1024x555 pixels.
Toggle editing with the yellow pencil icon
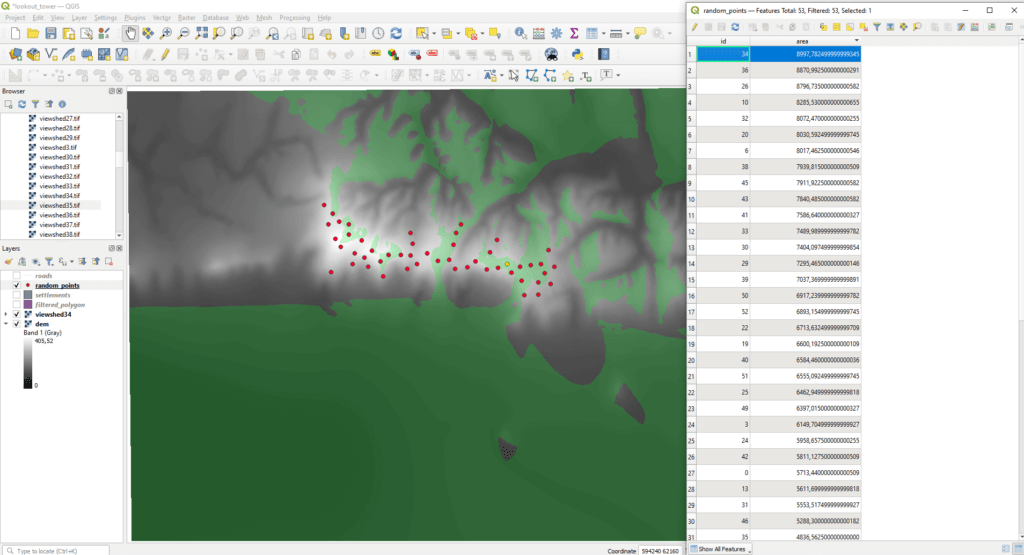pos(165,54)
